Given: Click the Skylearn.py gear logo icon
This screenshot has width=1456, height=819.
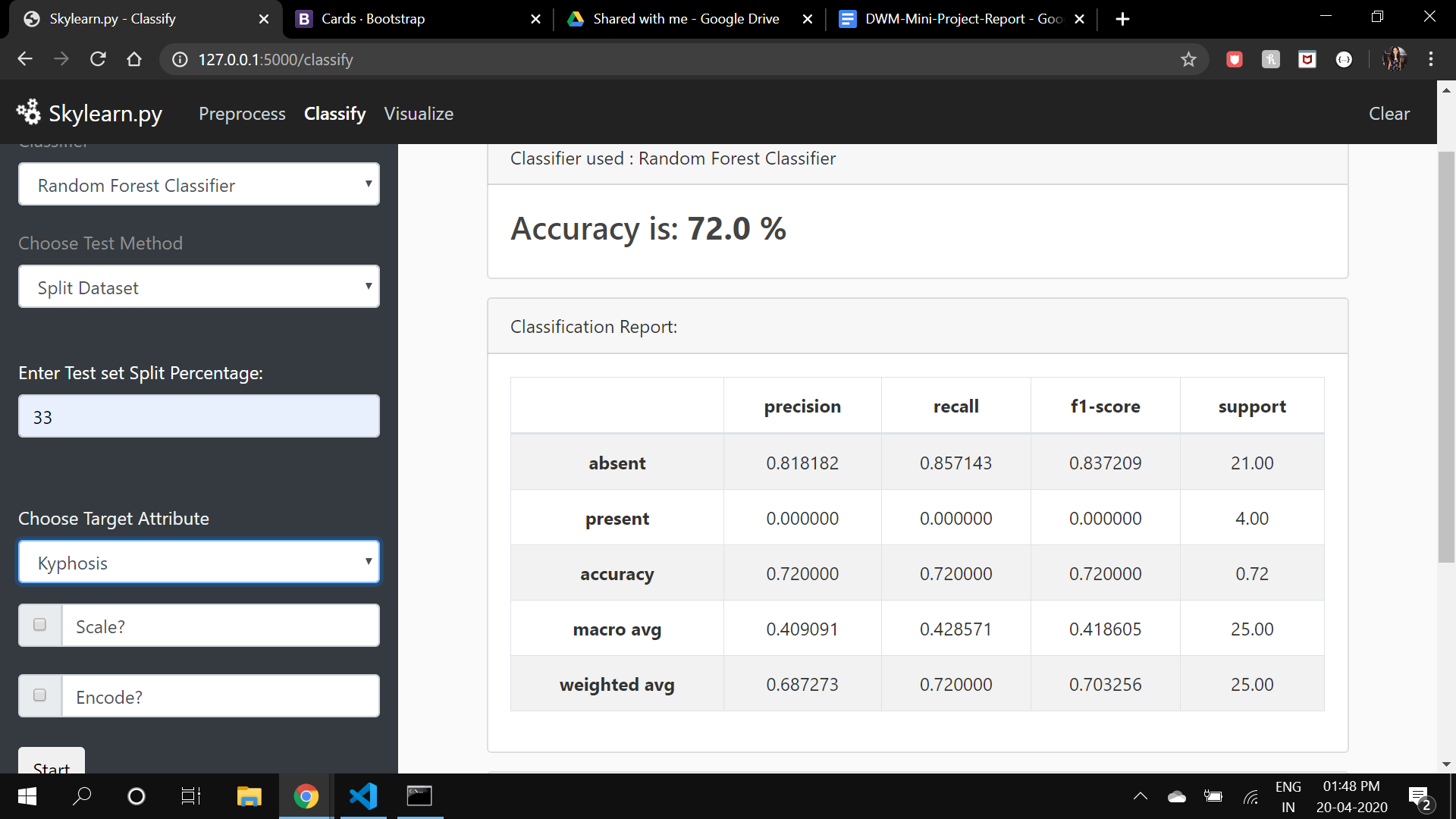Looking at the screenshot, I should (x=29, y=112).
